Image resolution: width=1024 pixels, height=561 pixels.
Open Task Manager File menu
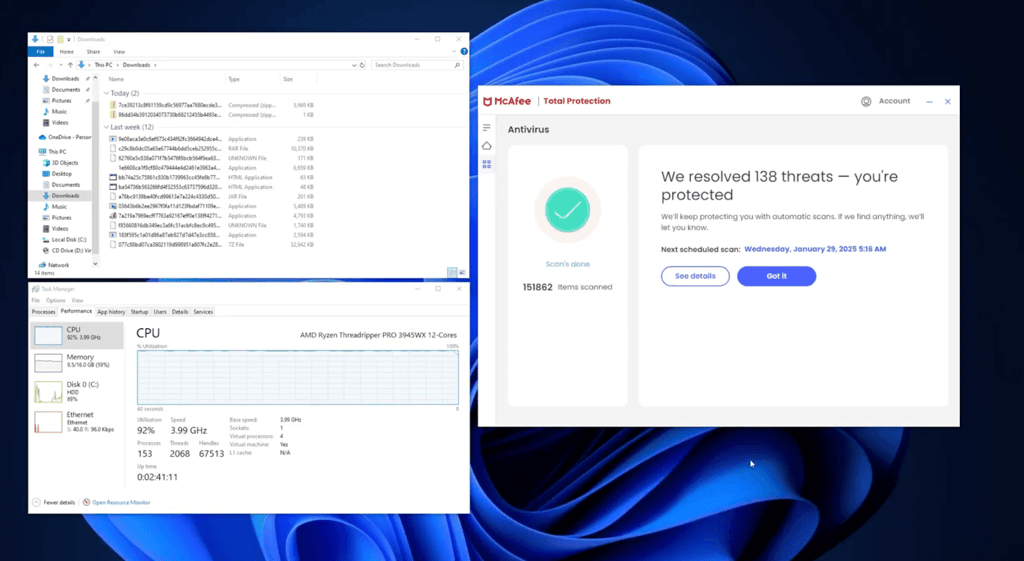click(36, 300)
